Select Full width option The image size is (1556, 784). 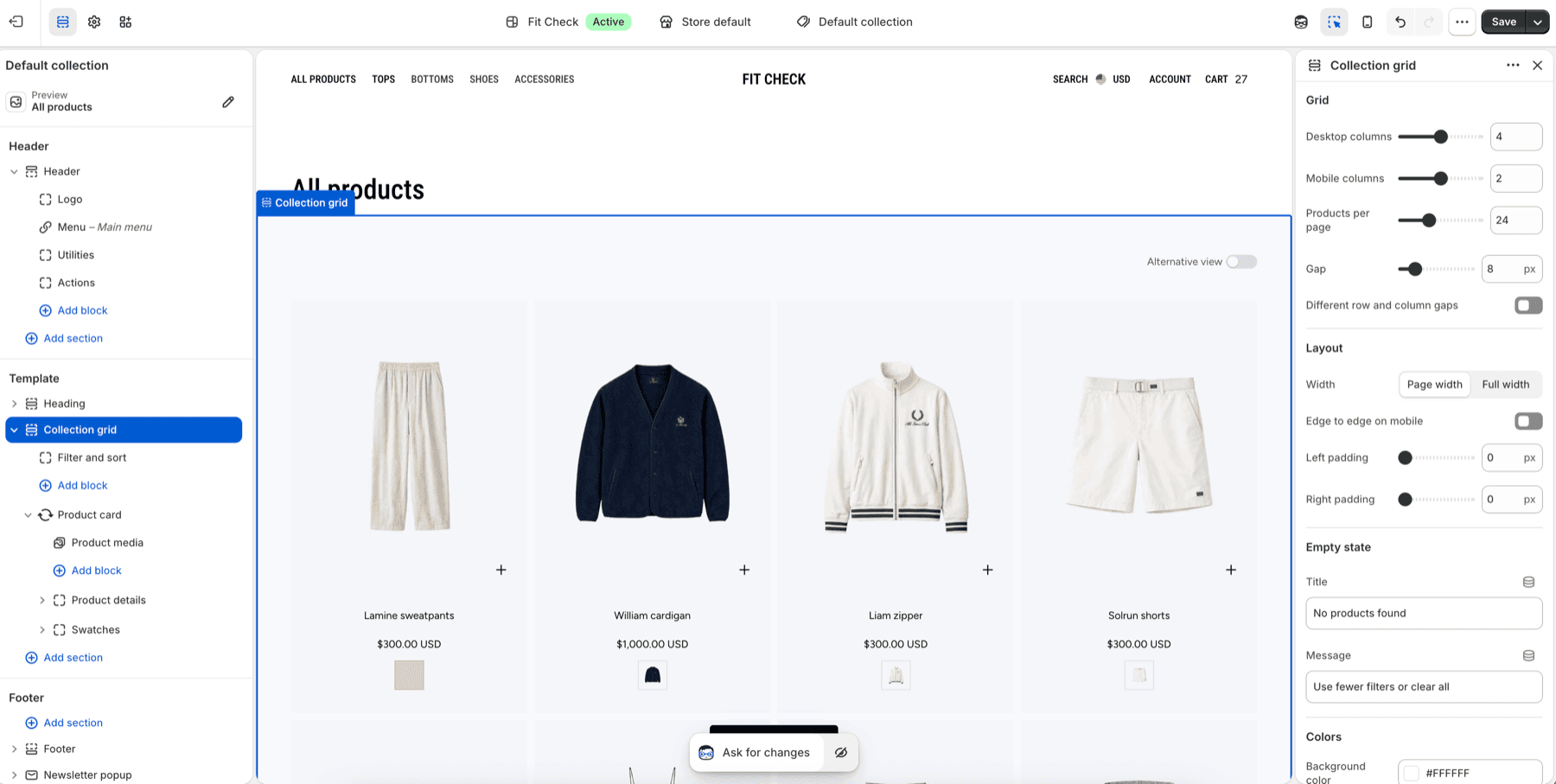pos(1505,385)
